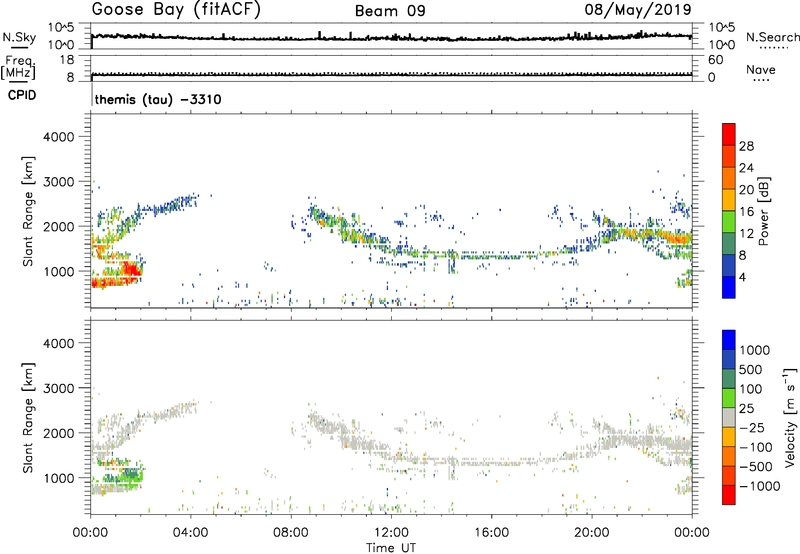The width and height of the screenshot is (800, 554).
Task: Click the 28 tick on the power colorbar
Action: 746,146
